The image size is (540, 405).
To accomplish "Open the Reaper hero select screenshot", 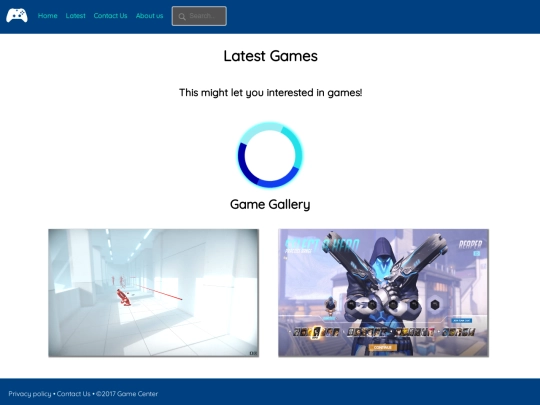I will (383, 293).
